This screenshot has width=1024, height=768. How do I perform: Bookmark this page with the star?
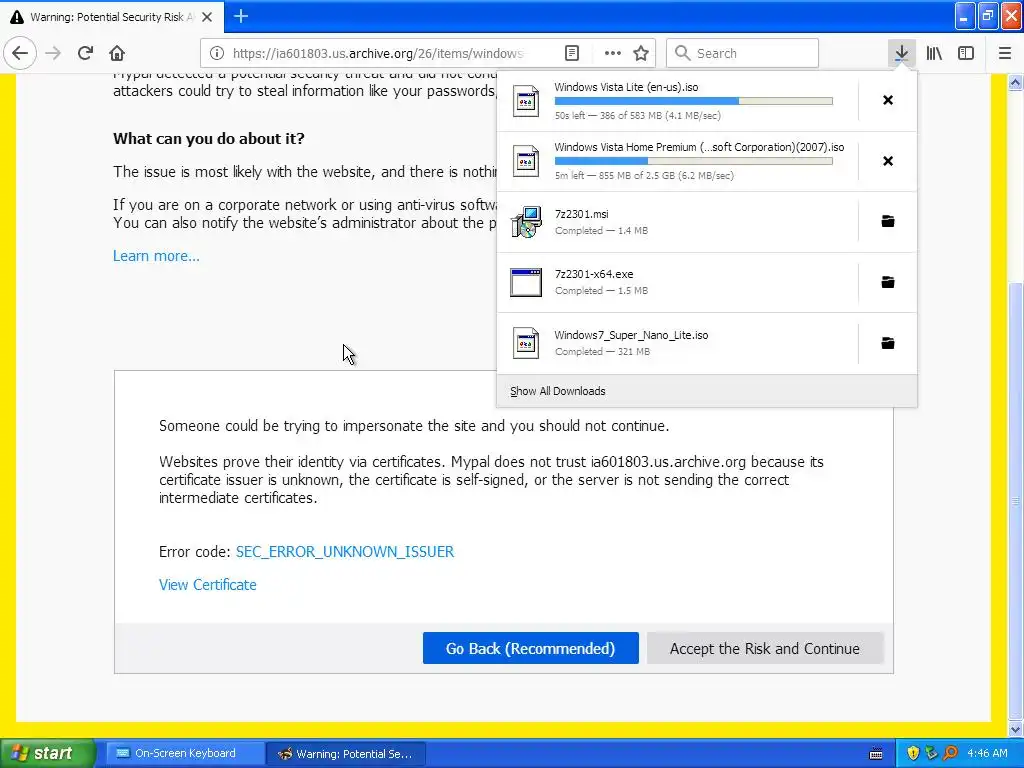(641, 53)
